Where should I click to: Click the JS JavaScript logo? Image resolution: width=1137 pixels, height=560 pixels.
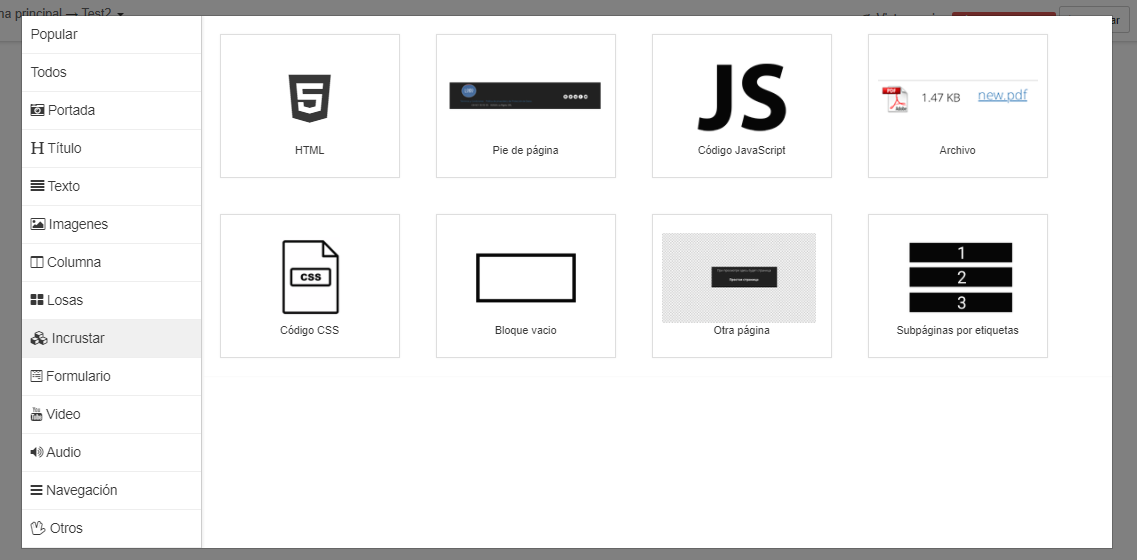coord(742,97)
